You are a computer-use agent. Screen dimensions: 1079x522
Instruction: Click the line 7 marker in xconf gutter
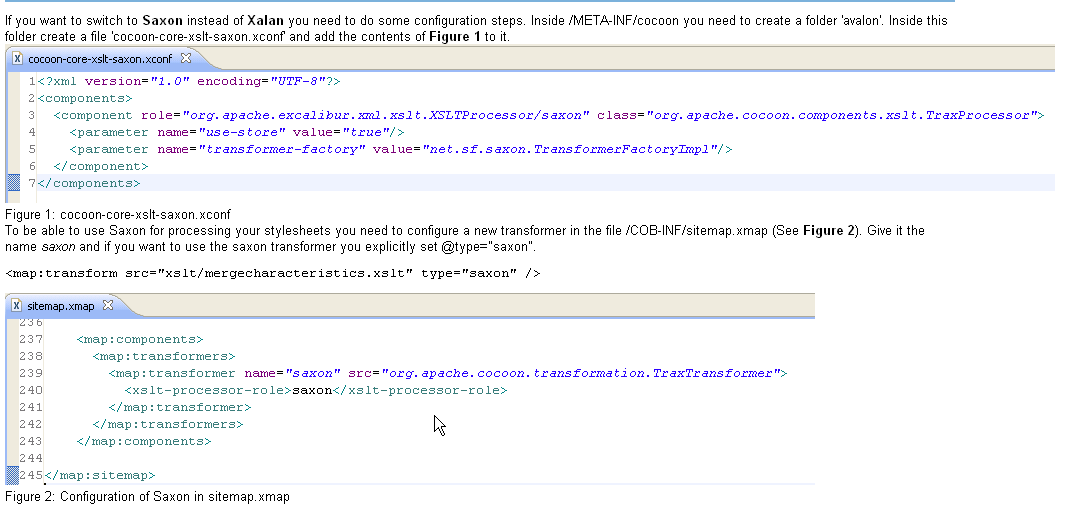pyautogui.click(x=13, y=183)
